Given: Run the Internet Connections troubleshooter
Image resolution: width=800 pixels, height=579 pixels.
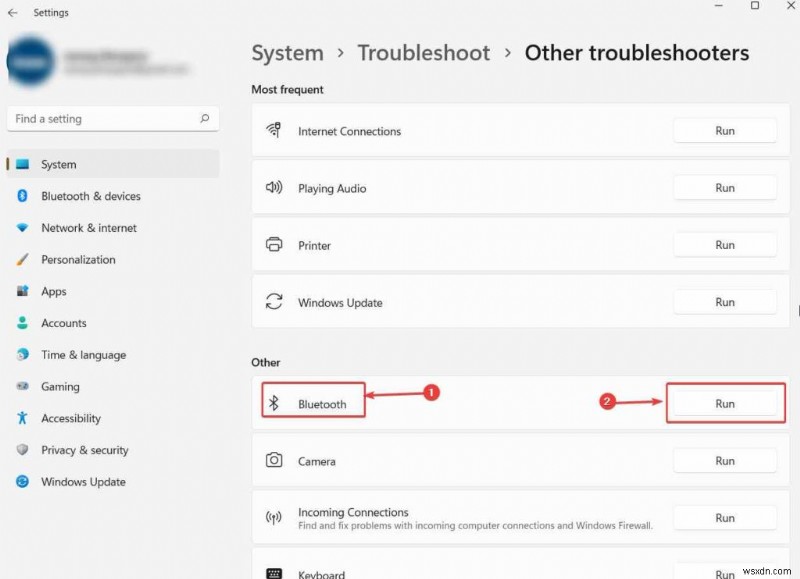Looking at the screenshot, I should pyautogui.click(x=724, y=131).
